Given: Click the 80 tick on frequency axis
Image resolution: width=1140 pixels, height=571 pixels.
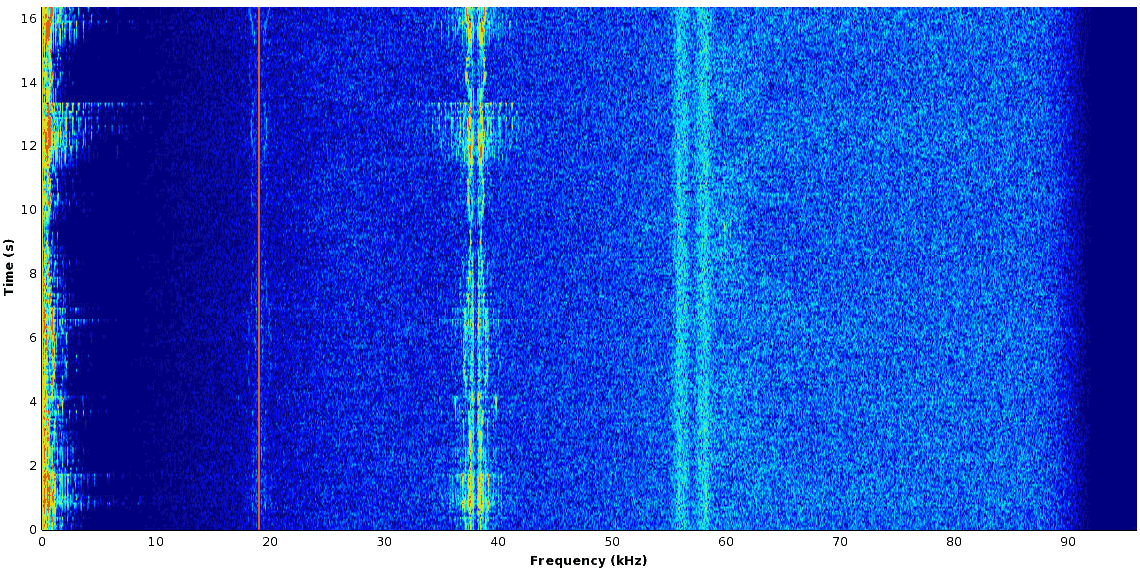Looking at the screenshot, I should pos(954,542).
